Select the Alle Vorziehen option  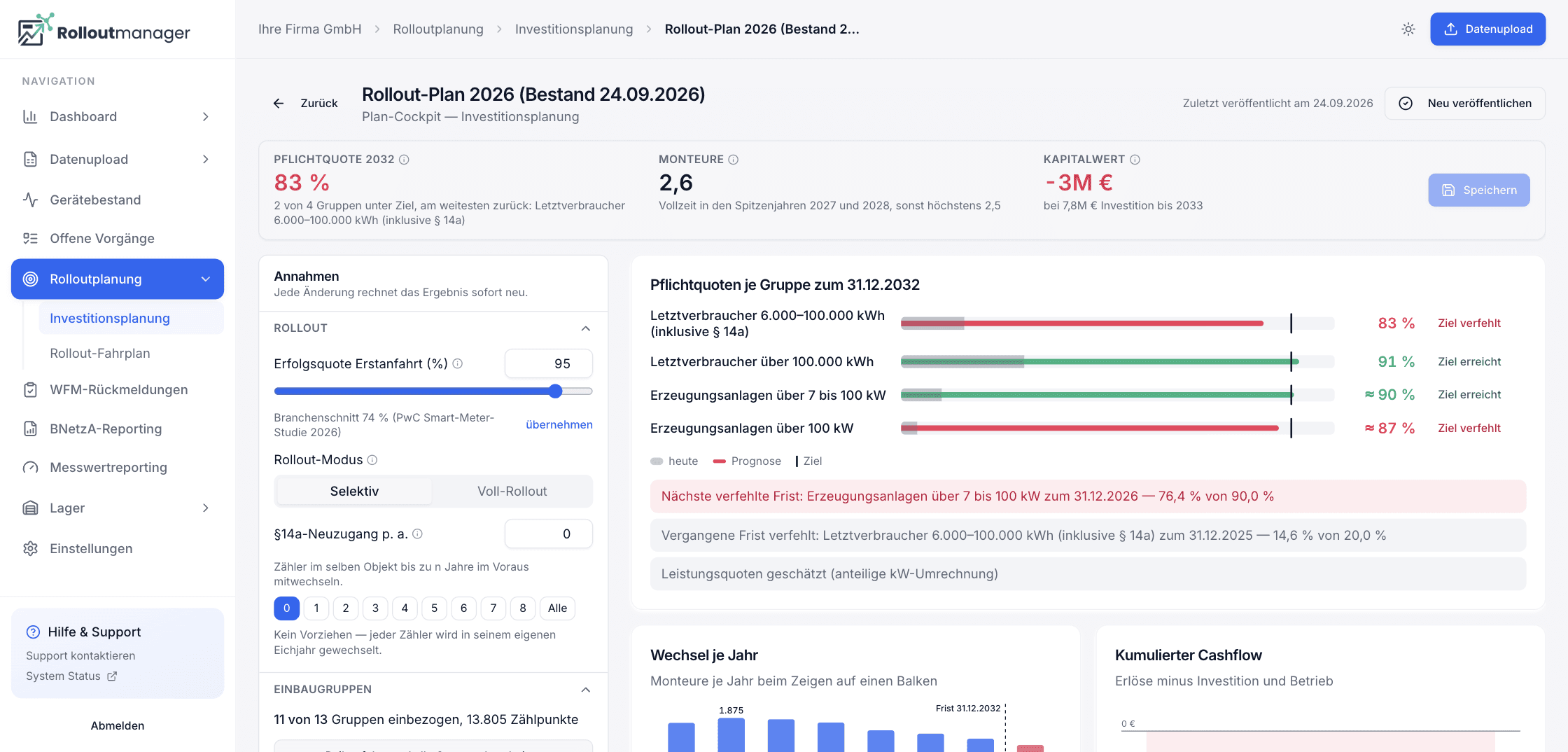click(557, 608)
